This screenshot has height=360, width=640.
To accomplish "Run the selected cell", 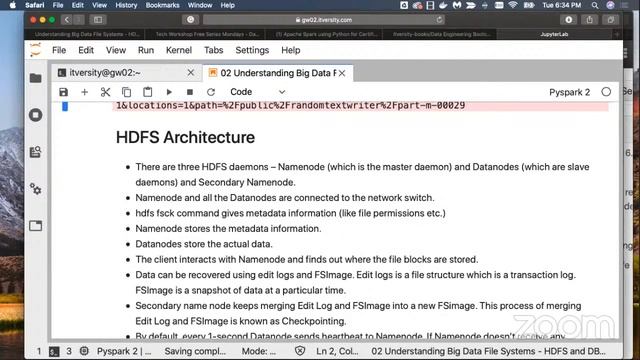I will 169,92.
